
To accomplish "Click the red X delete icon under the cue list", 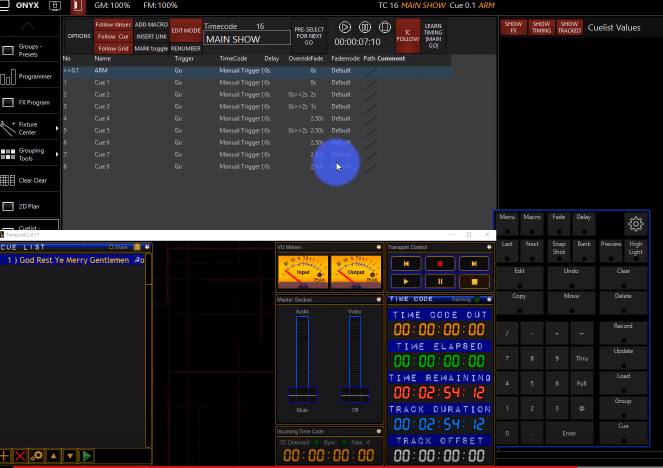I will [20, 456].
